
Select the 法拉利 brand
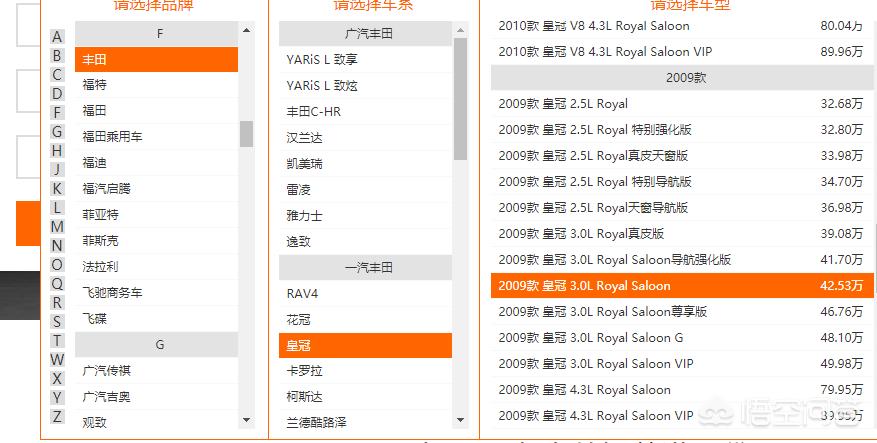coord(157,267)
